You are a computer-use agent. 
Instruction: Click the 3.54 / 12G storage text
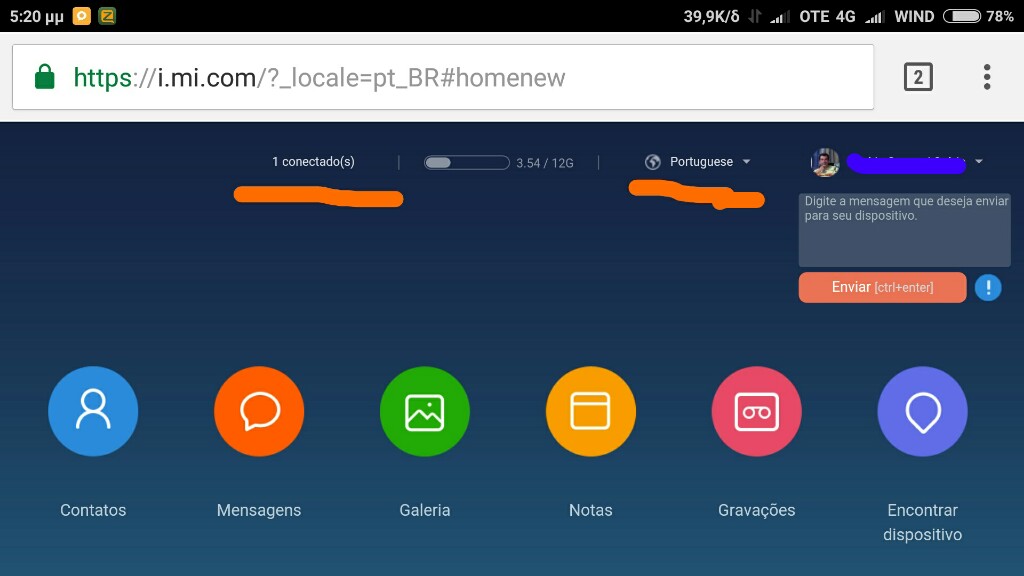(x=545, y=163)
